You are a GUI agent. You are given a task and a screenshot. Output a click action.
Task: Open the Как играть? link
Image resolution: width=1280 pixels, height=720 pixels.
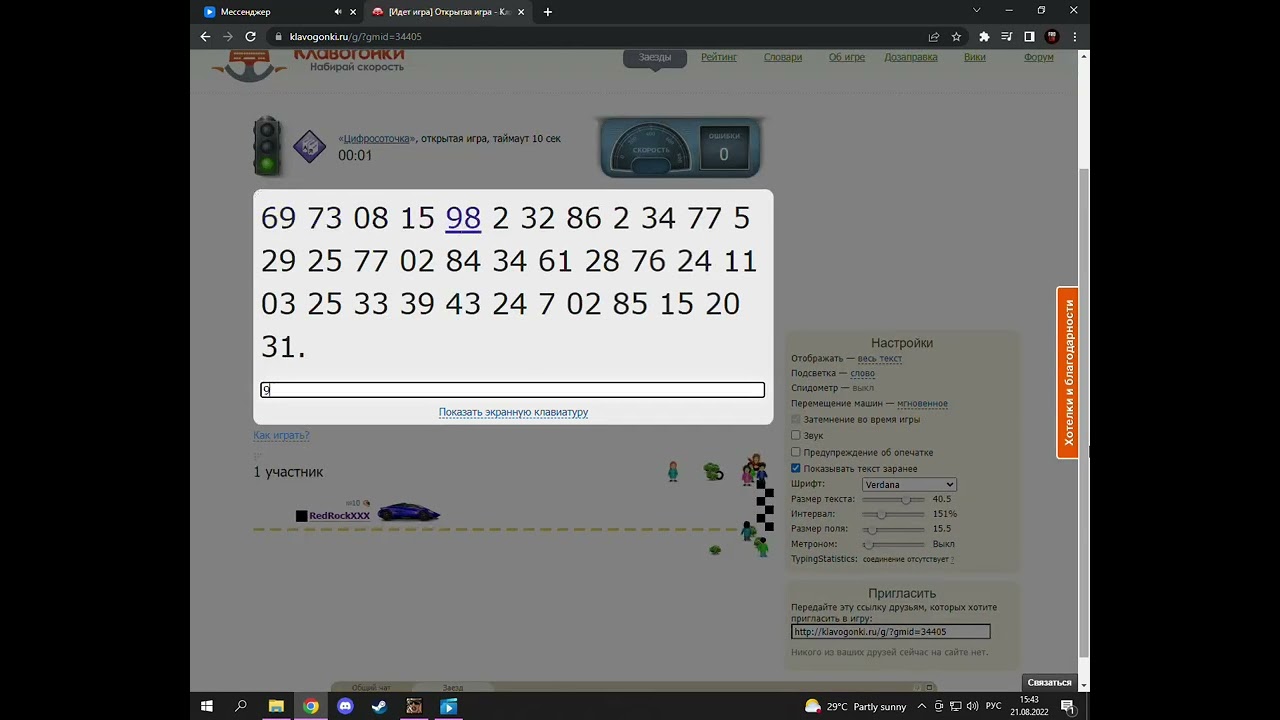281,435
